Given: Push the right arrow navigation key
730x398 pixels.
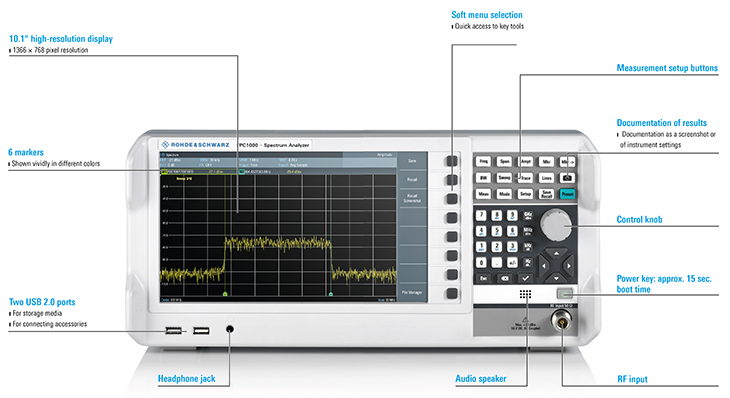Looking at the screenshot, I should [568, 266].
